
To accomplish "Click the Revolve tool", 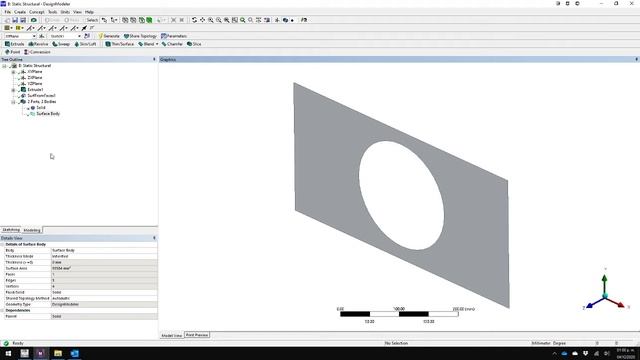I will coord(38,44).
